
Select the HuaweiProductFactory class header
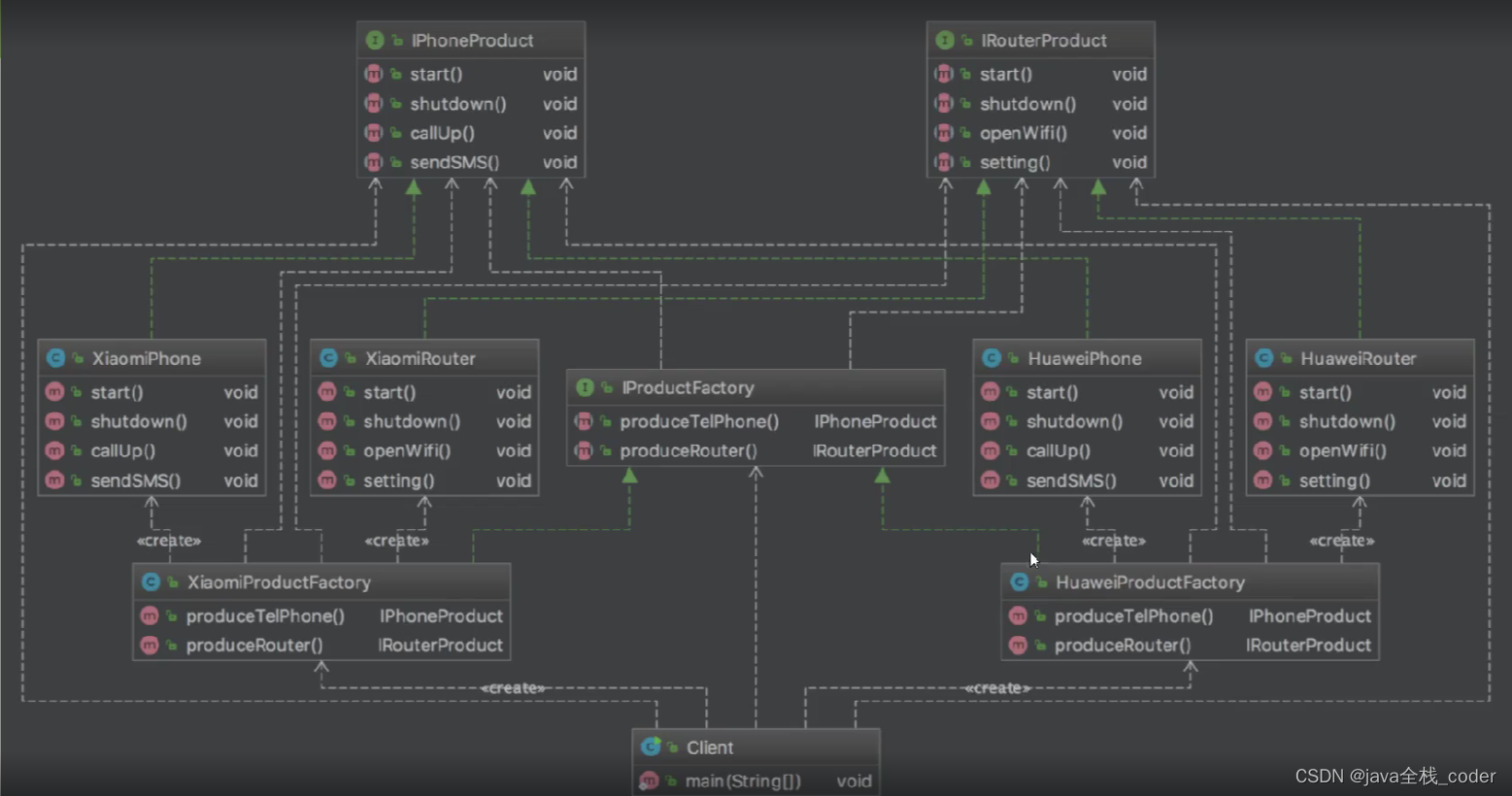[x=1190, y=581]
